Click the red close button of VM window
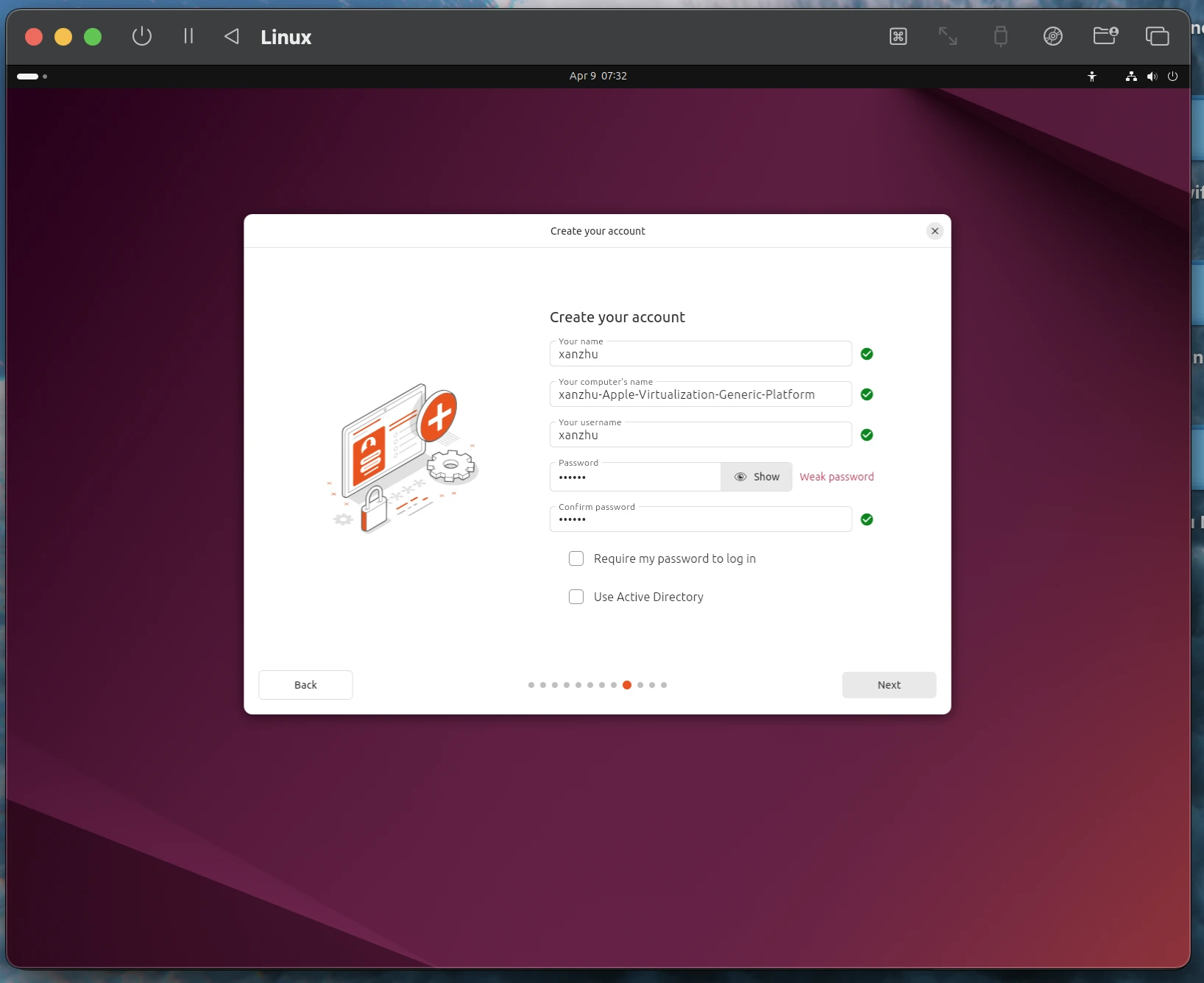This screenshot has height=983, width=1204. coord(34,37)
